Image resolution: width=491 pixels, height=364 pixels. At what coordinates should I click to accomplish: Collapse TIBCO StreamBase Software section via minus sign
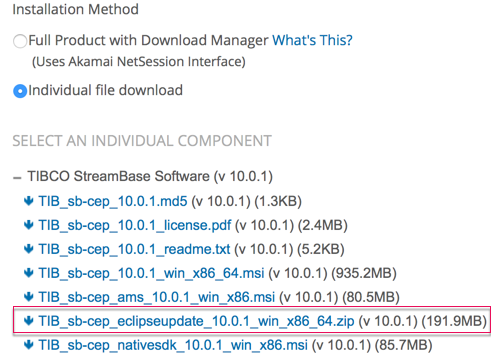(x=17, y=178)
